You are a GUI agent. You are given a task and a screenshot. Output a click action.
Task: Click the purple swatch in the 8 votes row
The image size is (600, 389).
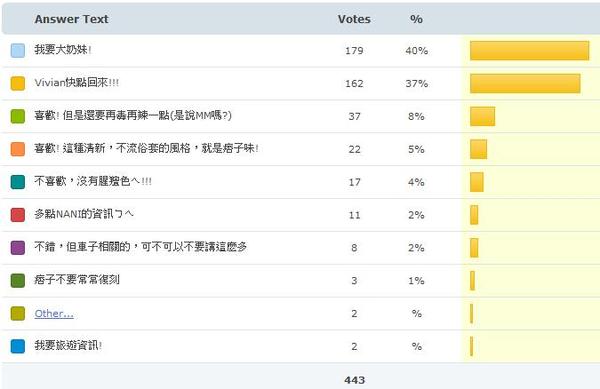(x=18, y=247)
